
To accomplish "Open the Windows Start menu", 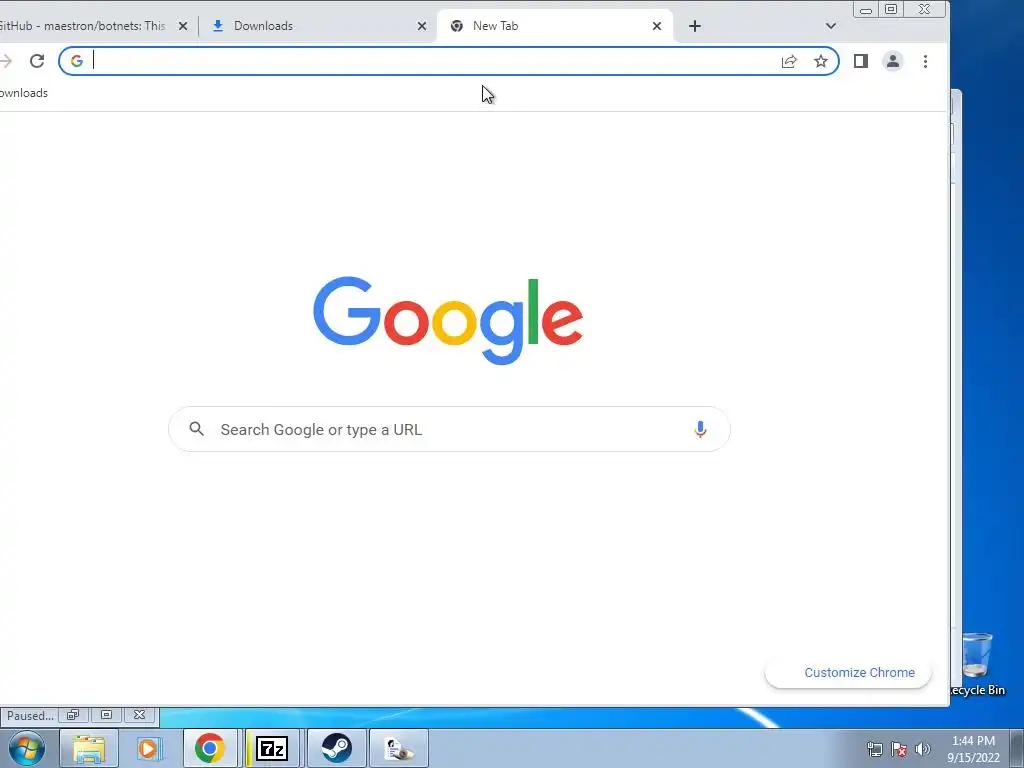I will pos(27,748).
